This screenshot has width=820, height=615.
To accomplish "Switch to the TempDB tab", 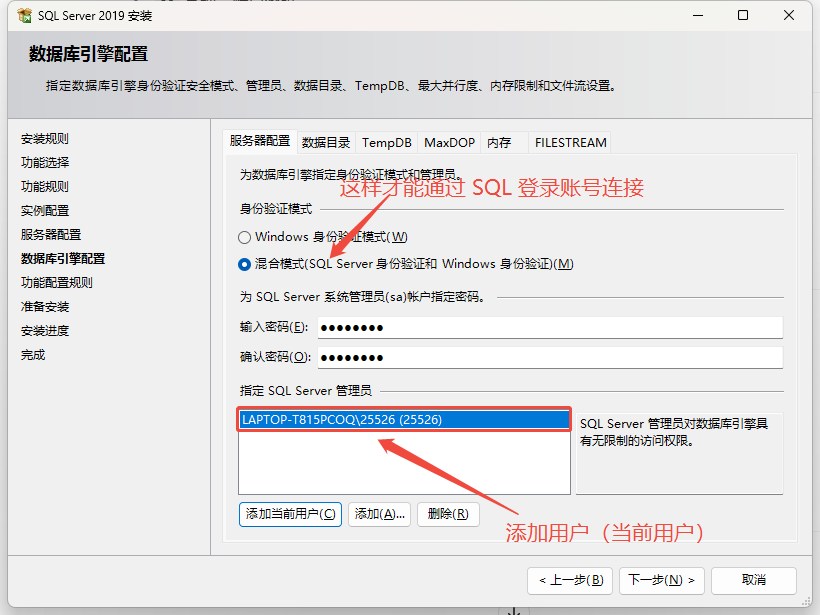I will click(x=386, y=143).
